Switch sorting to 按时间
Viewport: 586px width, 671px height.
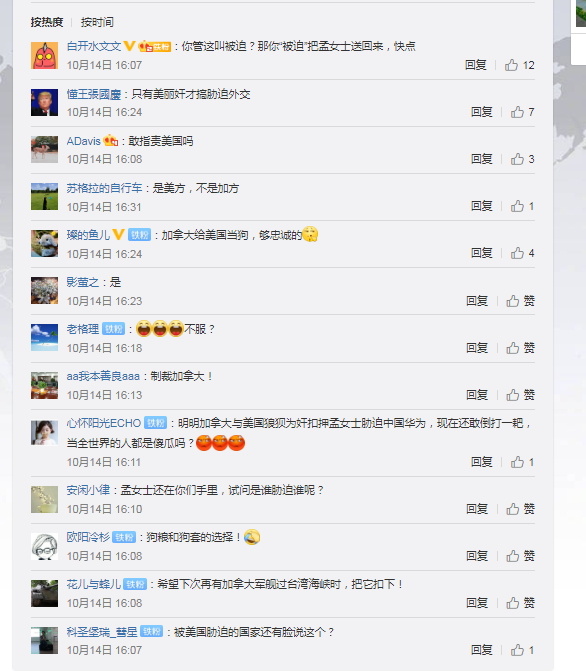pyautogui.click(x=97, y=22)
